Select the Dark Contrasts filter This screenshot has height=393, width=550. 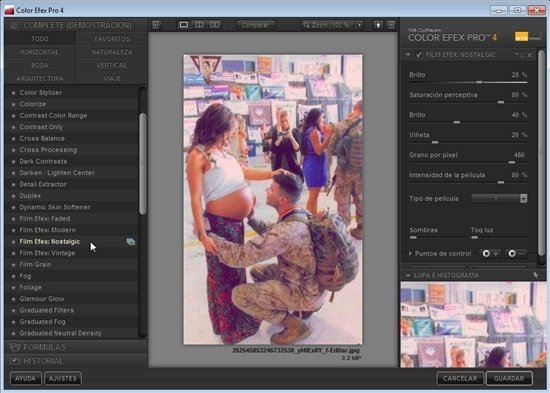(72, 161)
